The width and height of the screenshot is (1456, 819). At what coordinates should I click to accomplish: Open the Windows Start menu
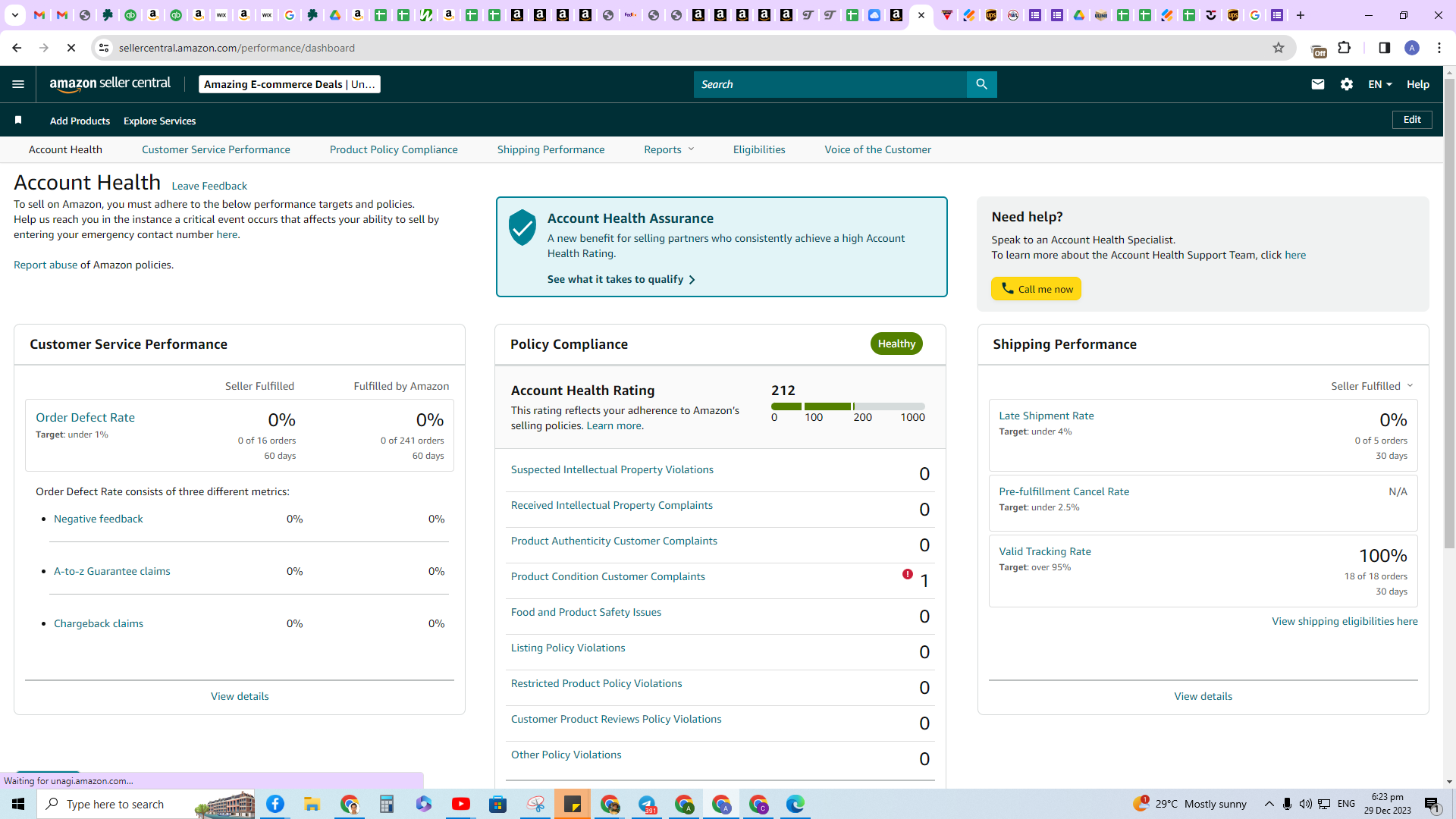click(18, 804)
